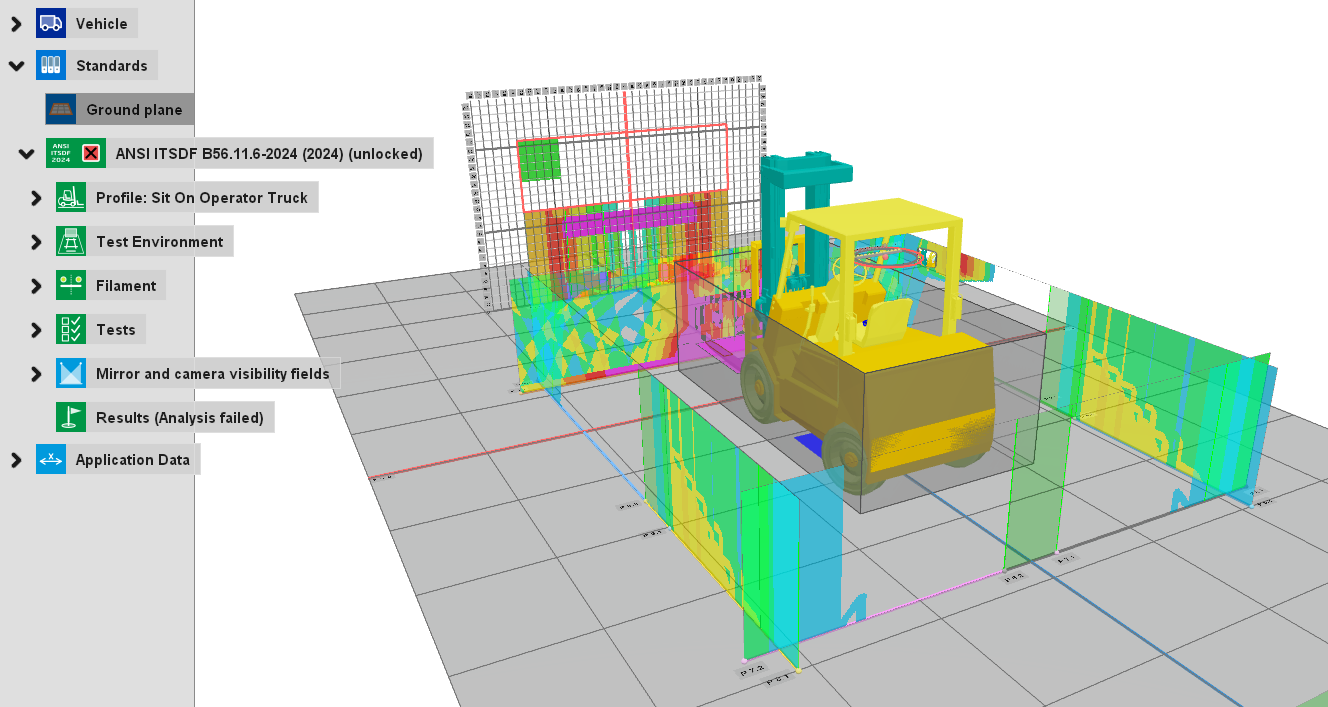Select the Filament label
1328x707 pixels.
pyautogui.click(x=126, y=285)
